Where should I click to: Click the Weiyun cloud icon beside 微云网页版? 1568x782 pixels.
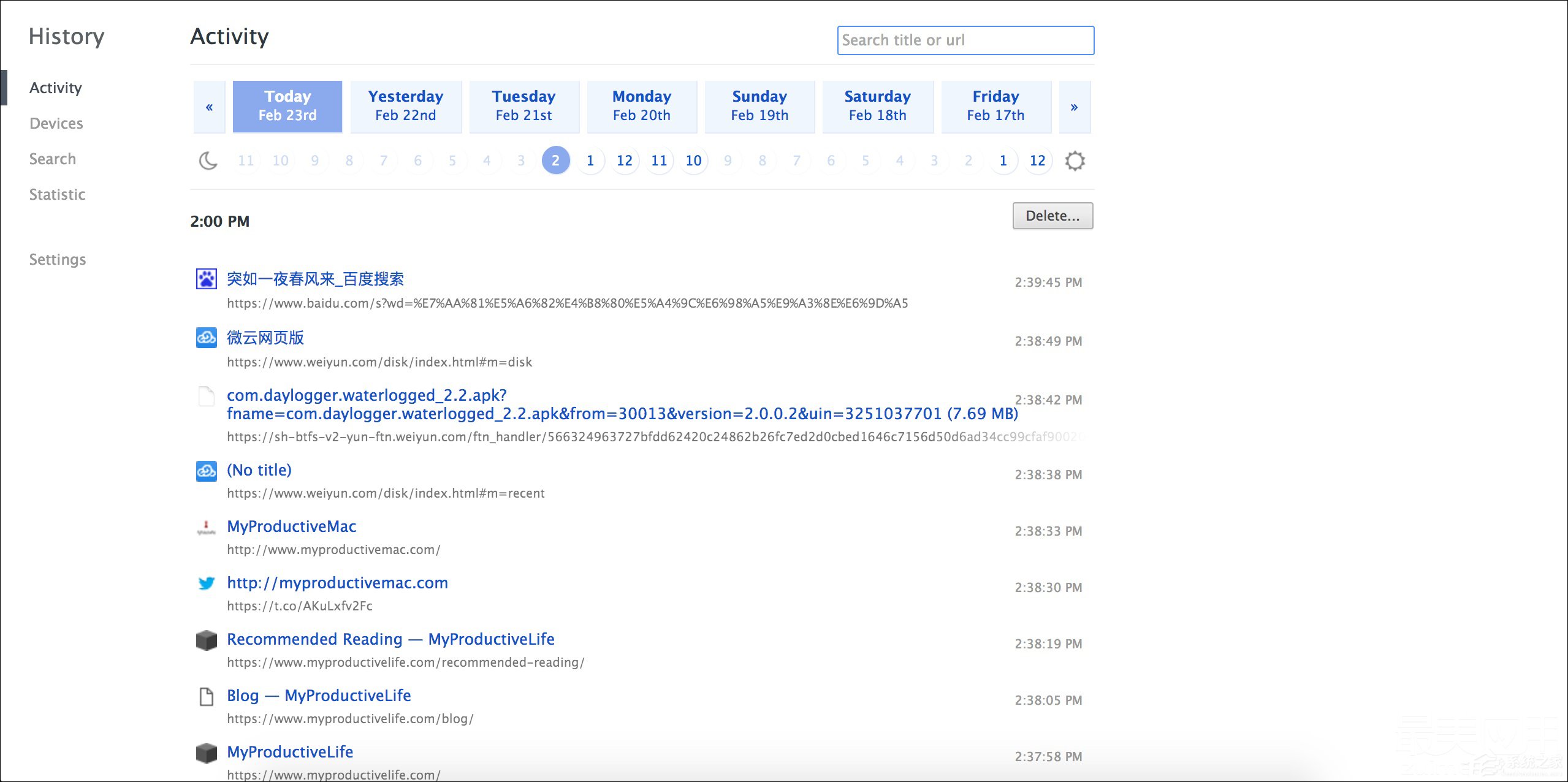pyautogui.click(x=206, y=338)
